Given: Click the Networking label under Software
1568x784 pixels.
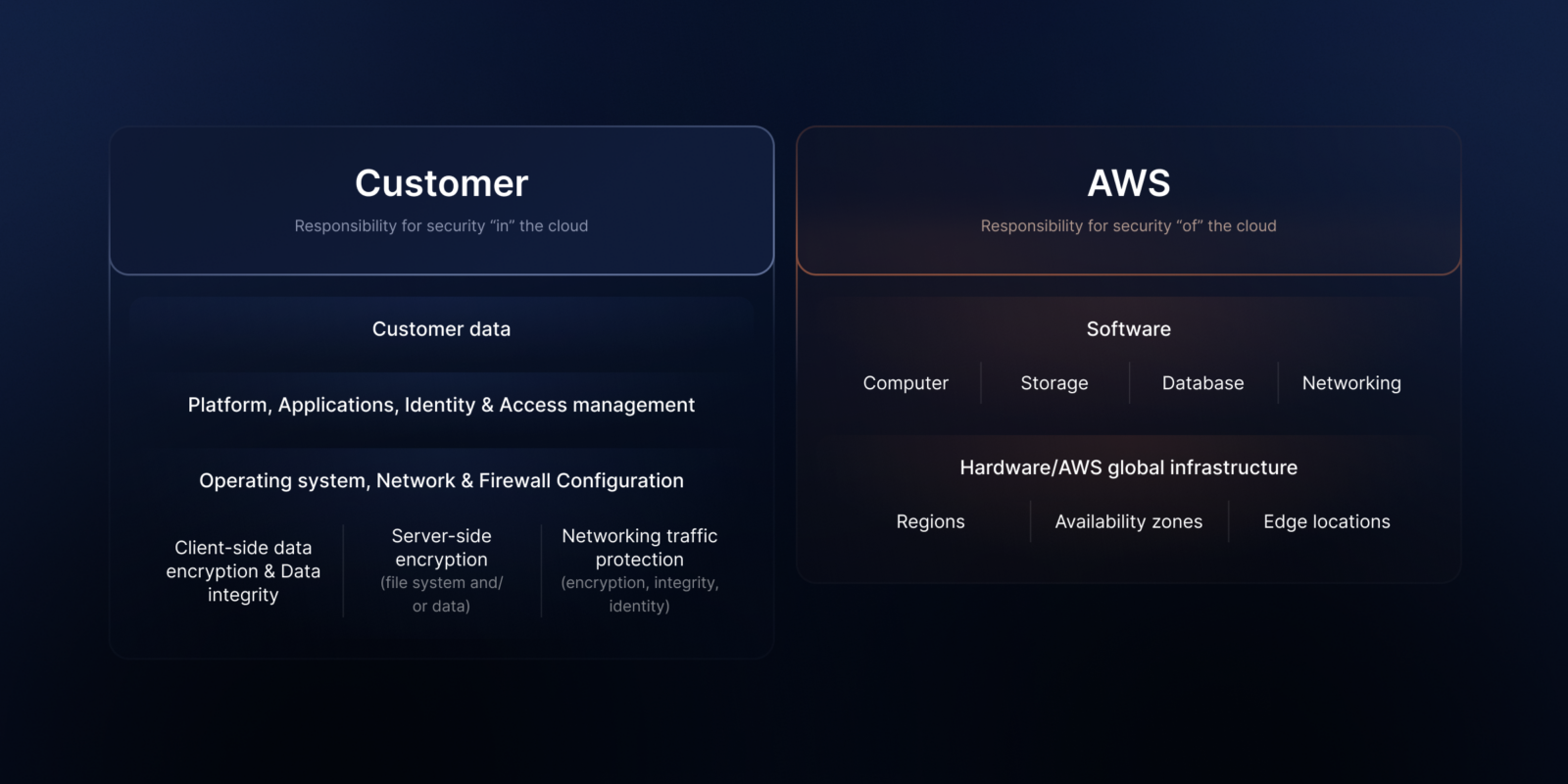Looking at the screenshot, I should click(1351, 383).
